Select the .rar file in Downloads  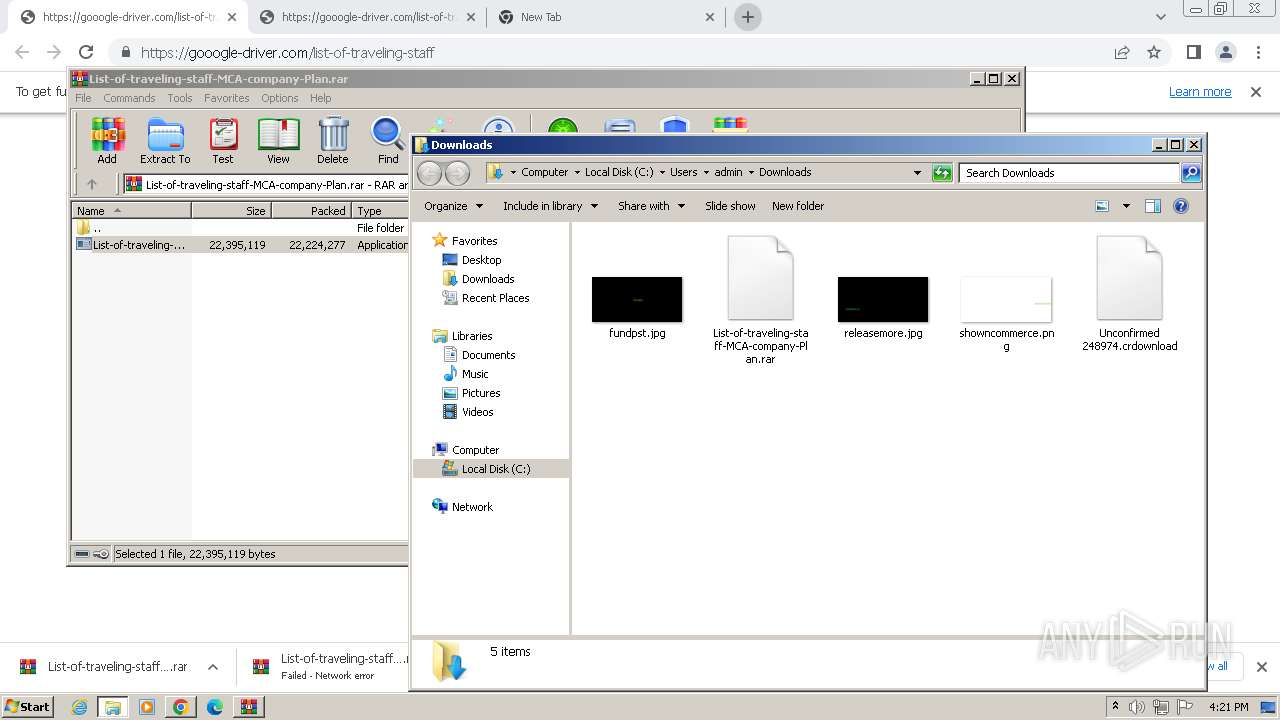pos(760,300)
